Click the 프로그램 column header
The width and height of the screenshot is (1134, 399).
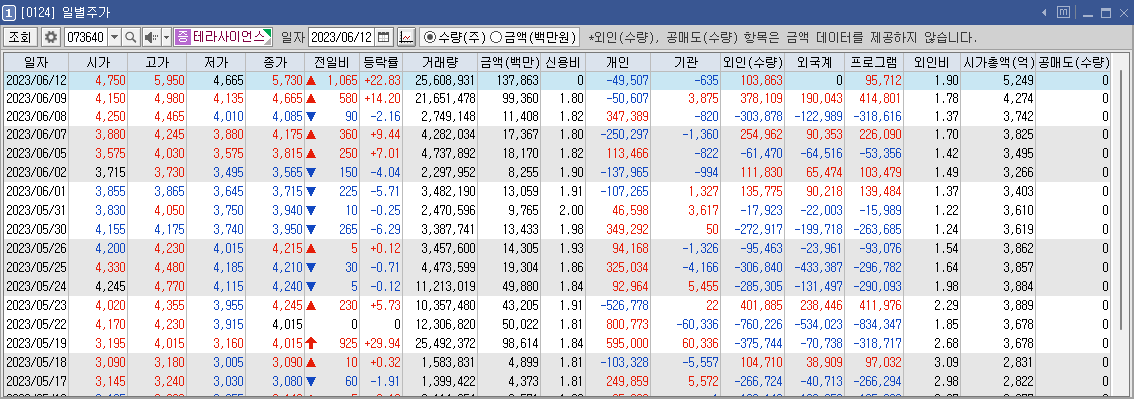click(874, 62)
